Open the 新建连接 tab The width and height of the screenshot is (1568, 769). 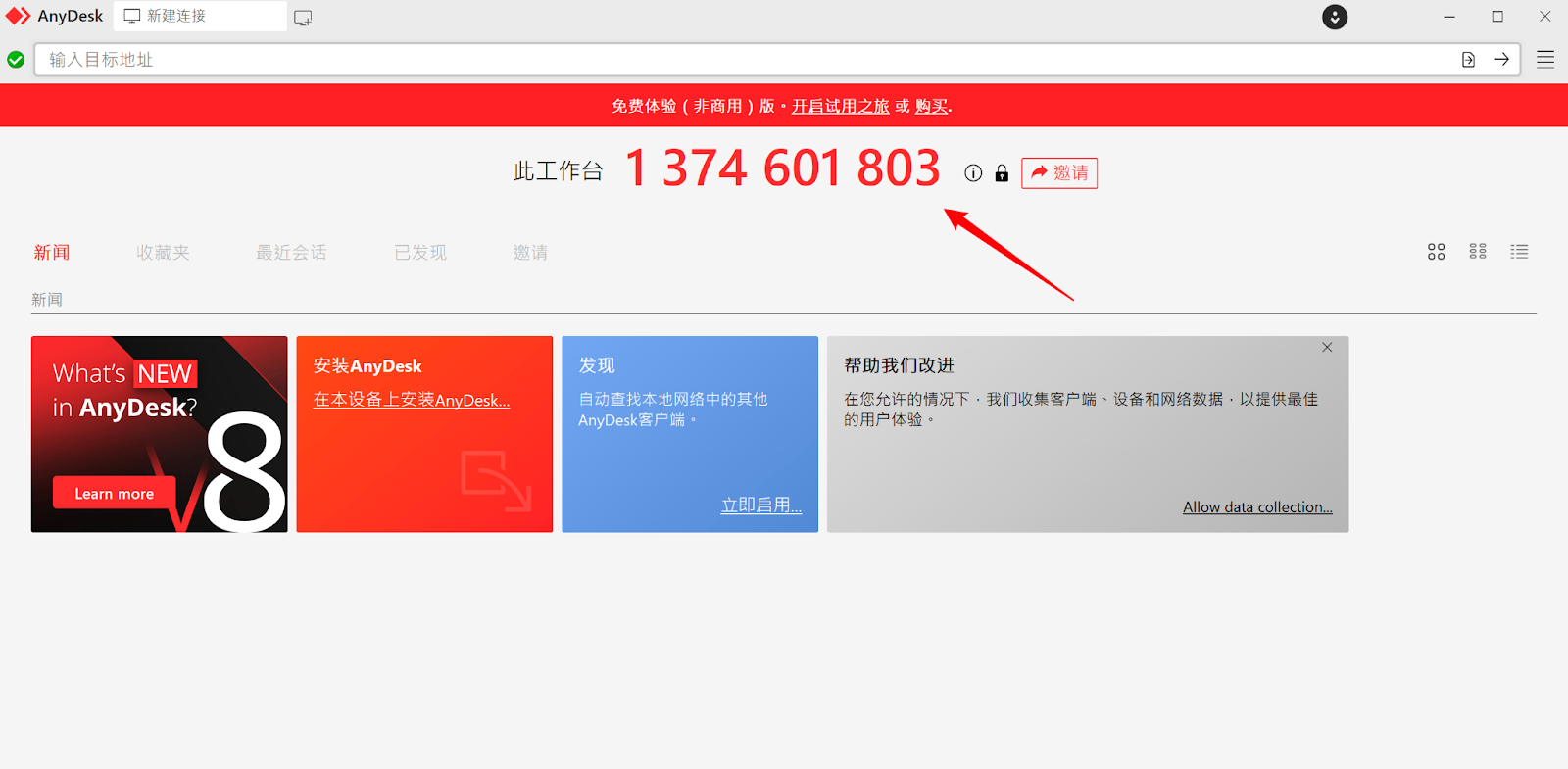click(201, 17)
